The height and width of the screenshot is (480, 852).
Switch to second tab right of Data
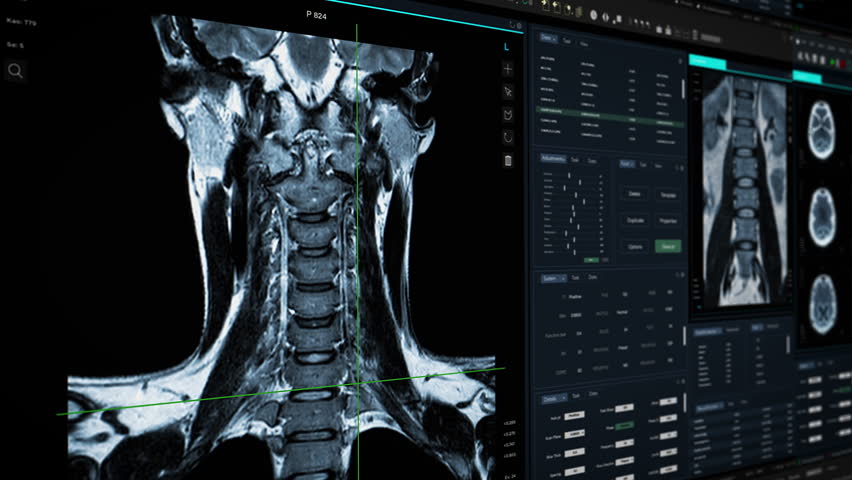click(567, 41)
